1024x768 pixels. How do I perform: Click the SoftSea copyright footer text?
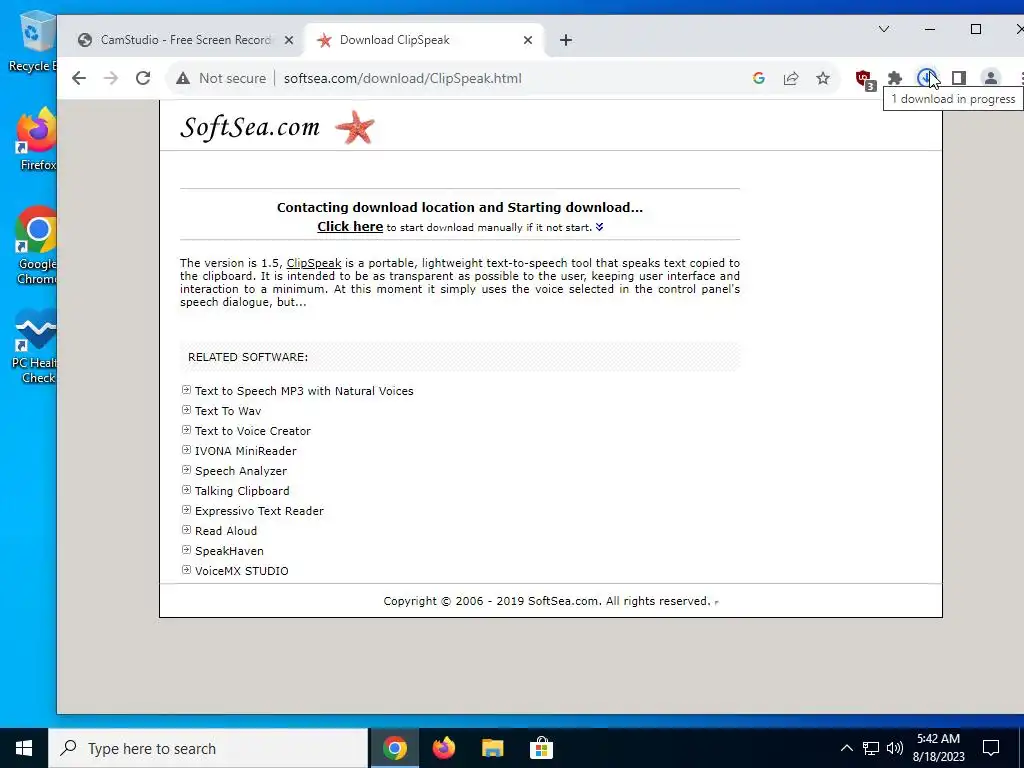coord(547,601)
